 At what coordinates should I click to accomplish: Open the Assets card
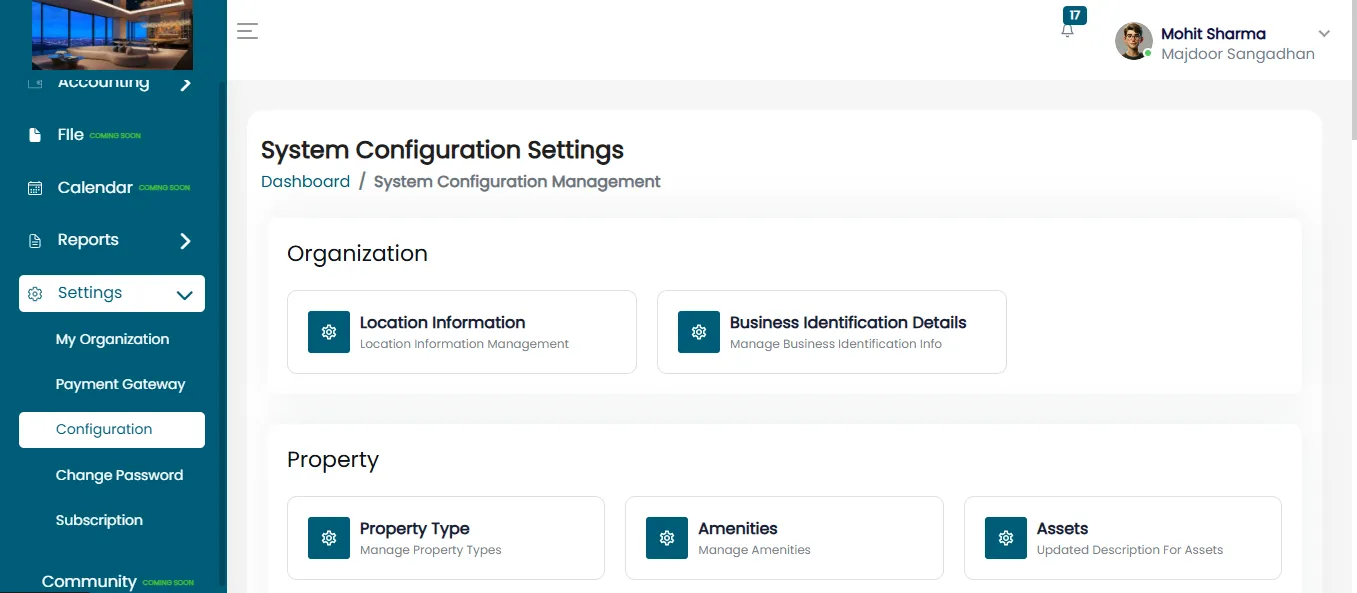[x=1123, y=538]
